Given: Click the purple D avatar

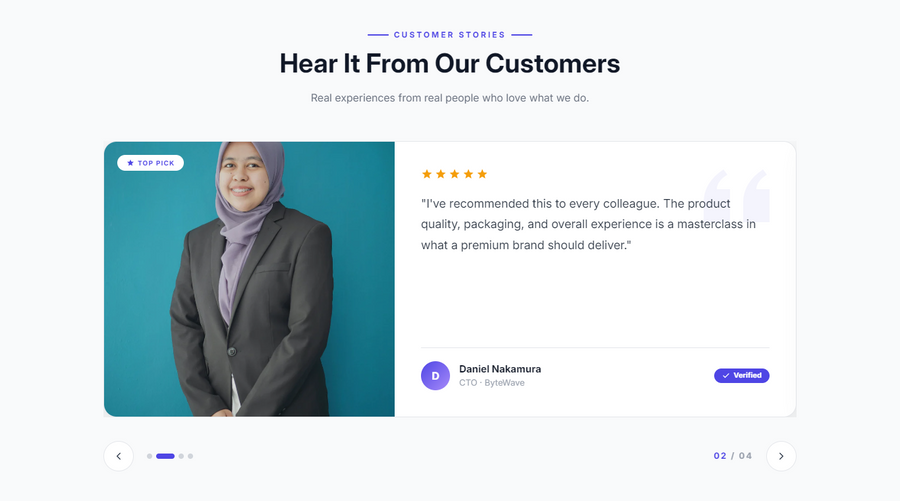Looking at the screenshot, I should 435,375.
